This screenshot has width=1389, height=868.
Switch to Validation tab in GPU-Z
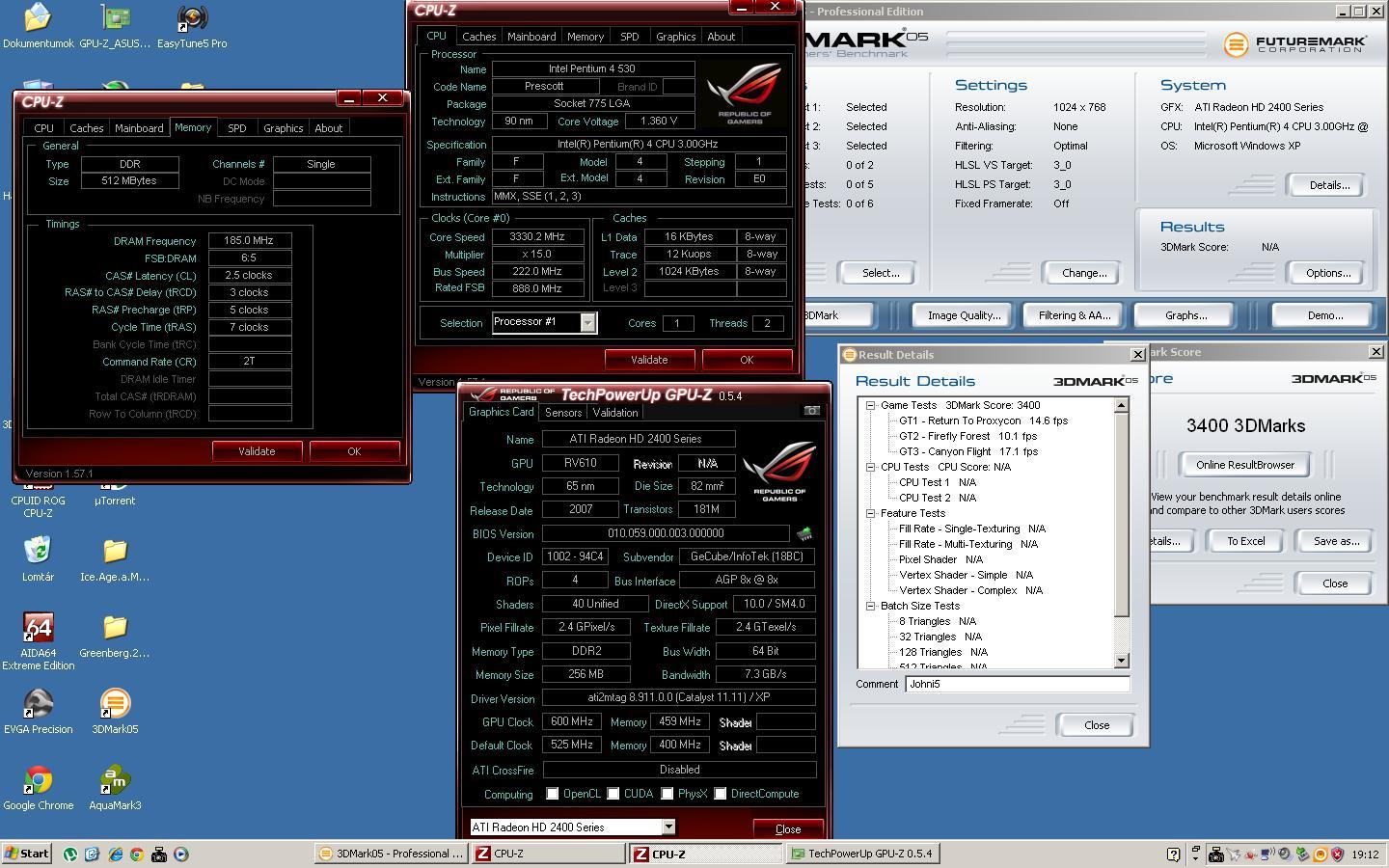[x=615, y=413]
